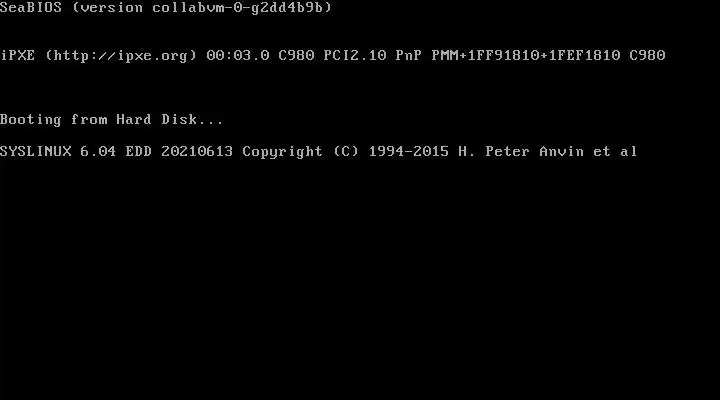720x400 pixels.
Task: Click the EDD text after SYSLINUX version
Action: [139, 152]
